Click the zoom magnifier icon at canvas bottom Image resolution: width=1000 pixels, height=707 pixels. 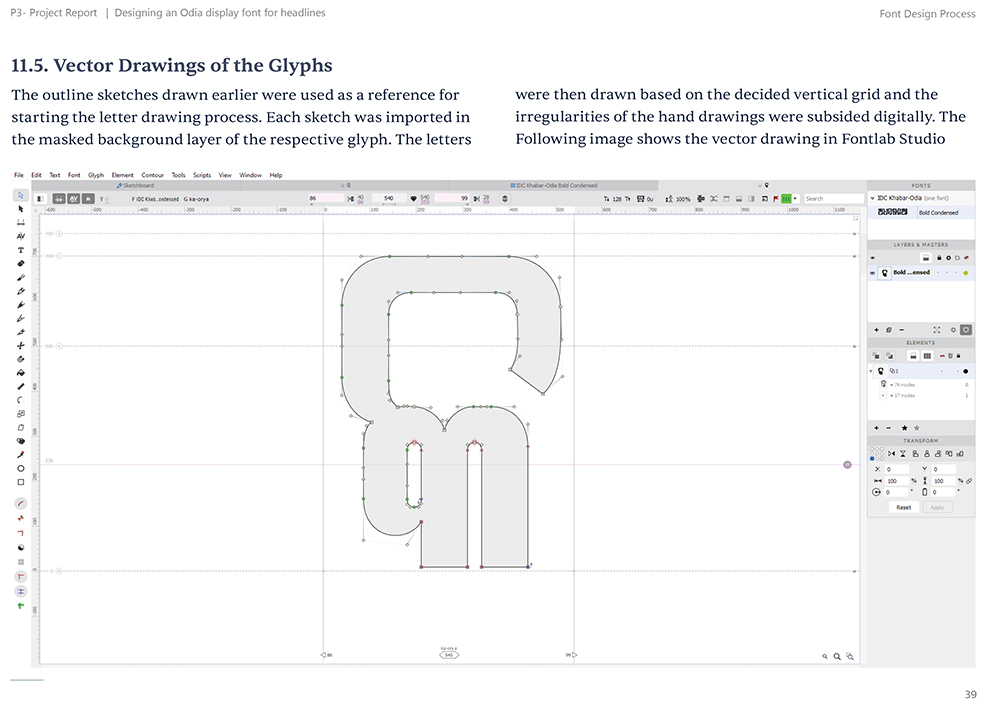pyautogui.click(x=837, y=656)
